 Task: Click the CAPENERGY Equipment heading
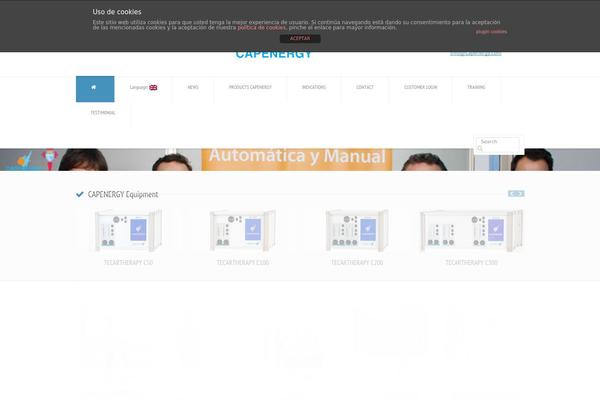click(x=123, y=194)
